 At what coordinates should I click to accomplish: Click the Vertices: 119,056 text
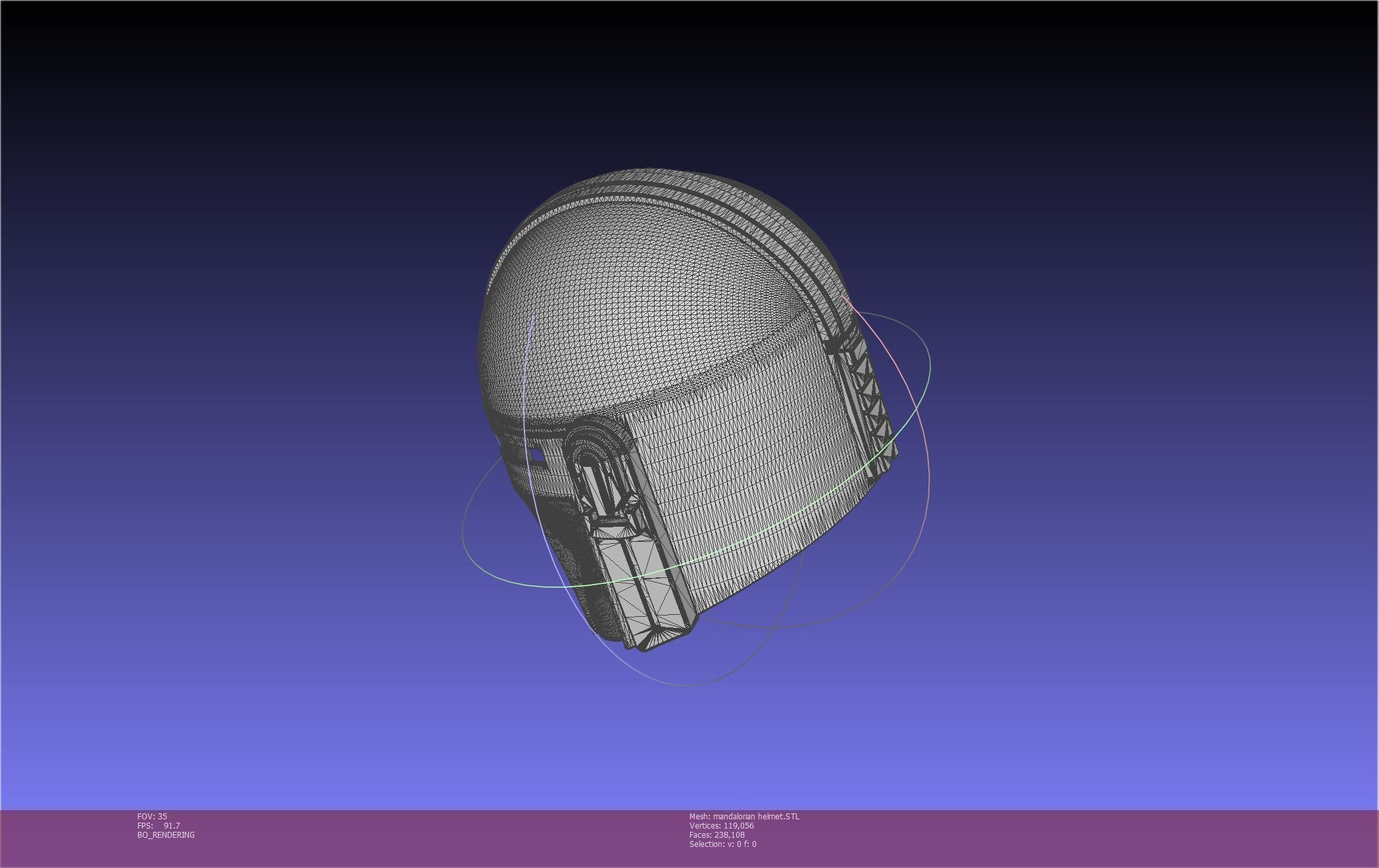point(721,825)
